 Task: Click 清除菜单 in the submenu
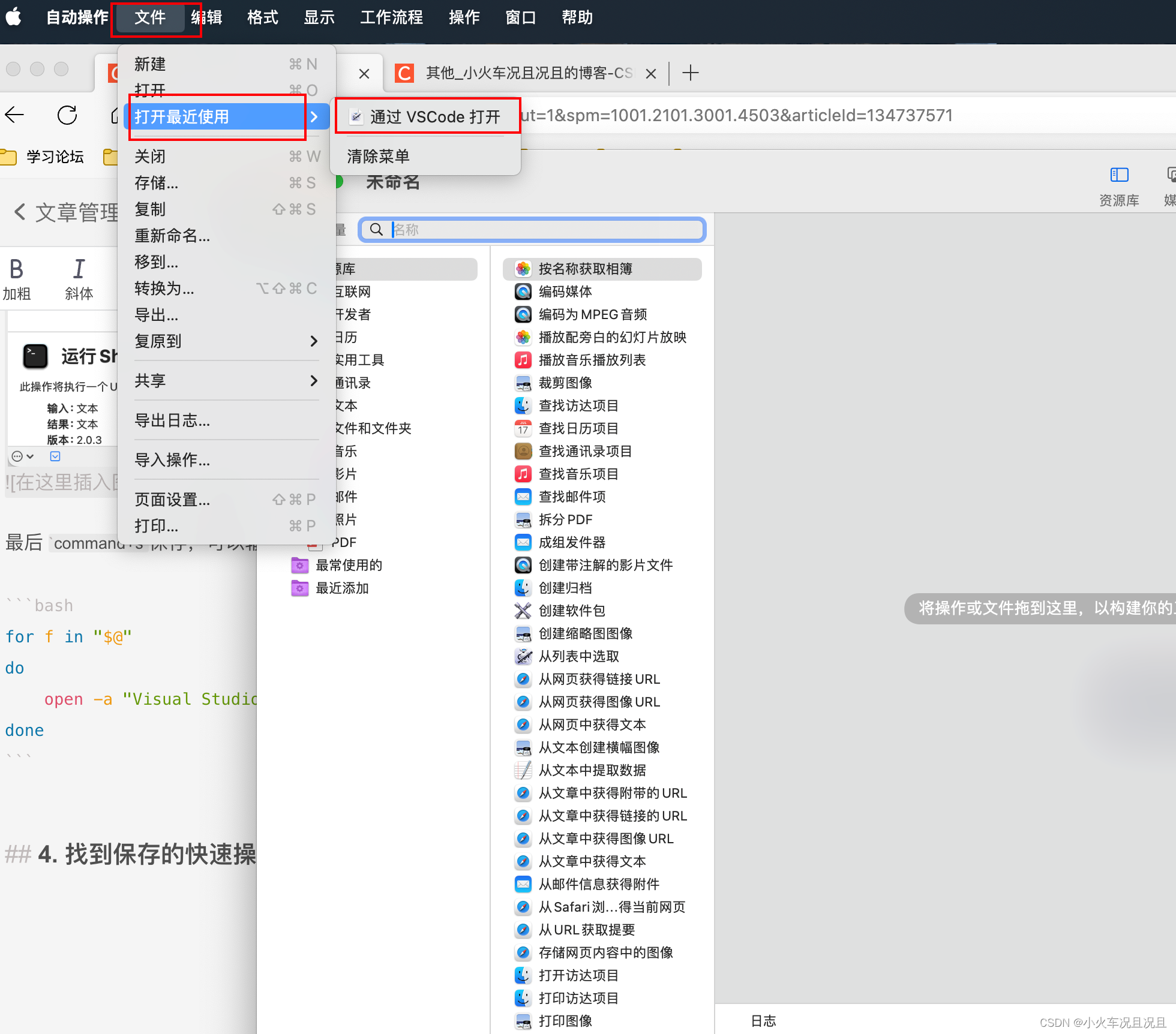[x=425, y=157]
